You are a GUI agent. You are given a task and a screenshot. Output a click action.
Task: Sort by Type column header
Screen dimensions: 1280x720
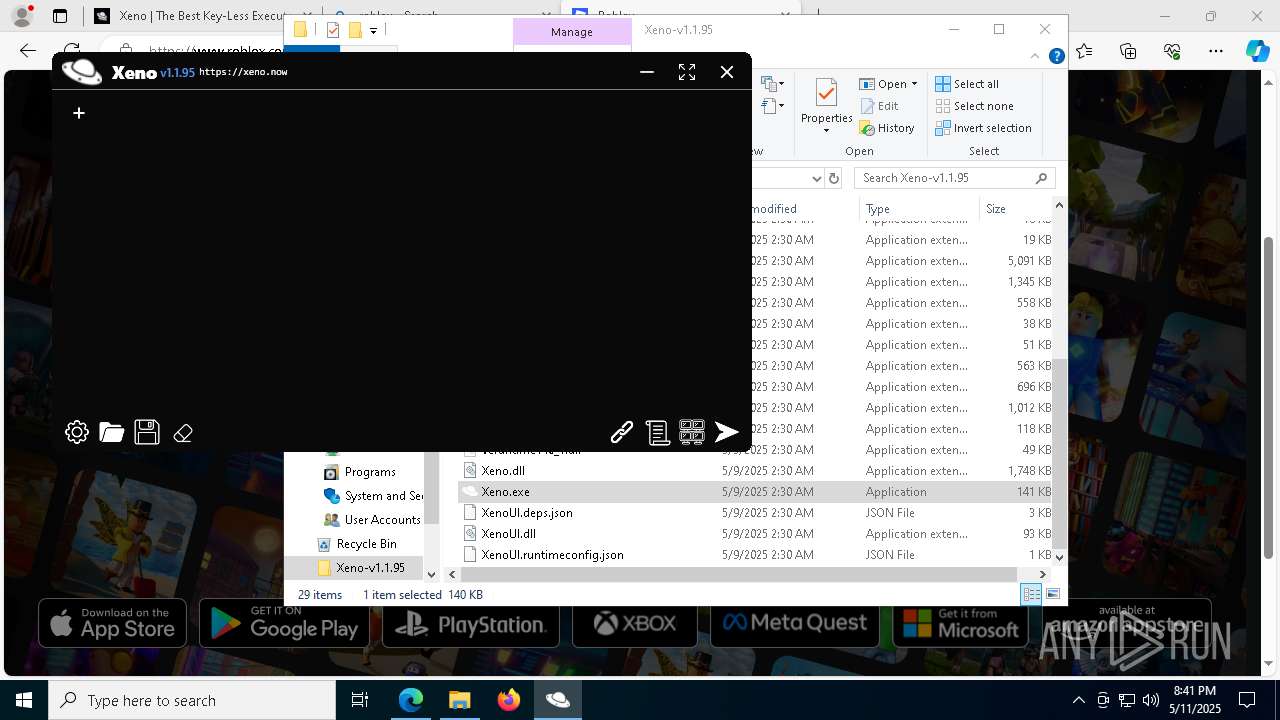coord(918,209)
